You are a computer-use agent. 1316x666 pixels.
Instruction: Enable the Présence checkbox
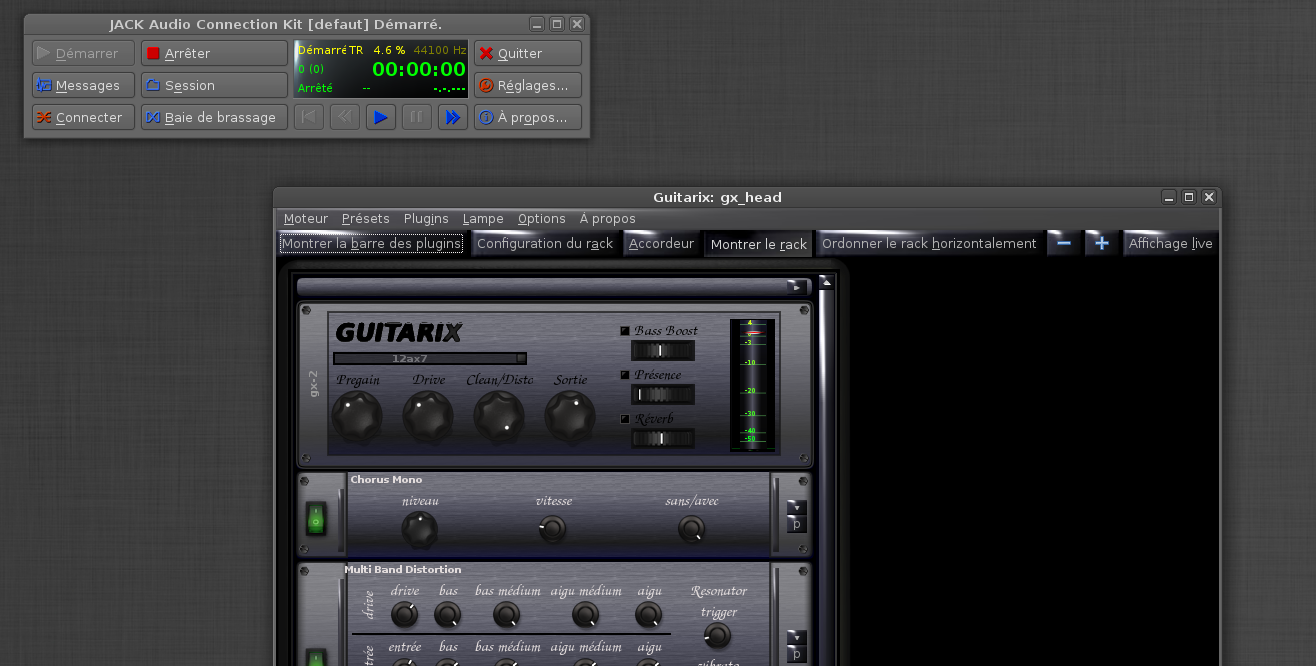[625, 375]
